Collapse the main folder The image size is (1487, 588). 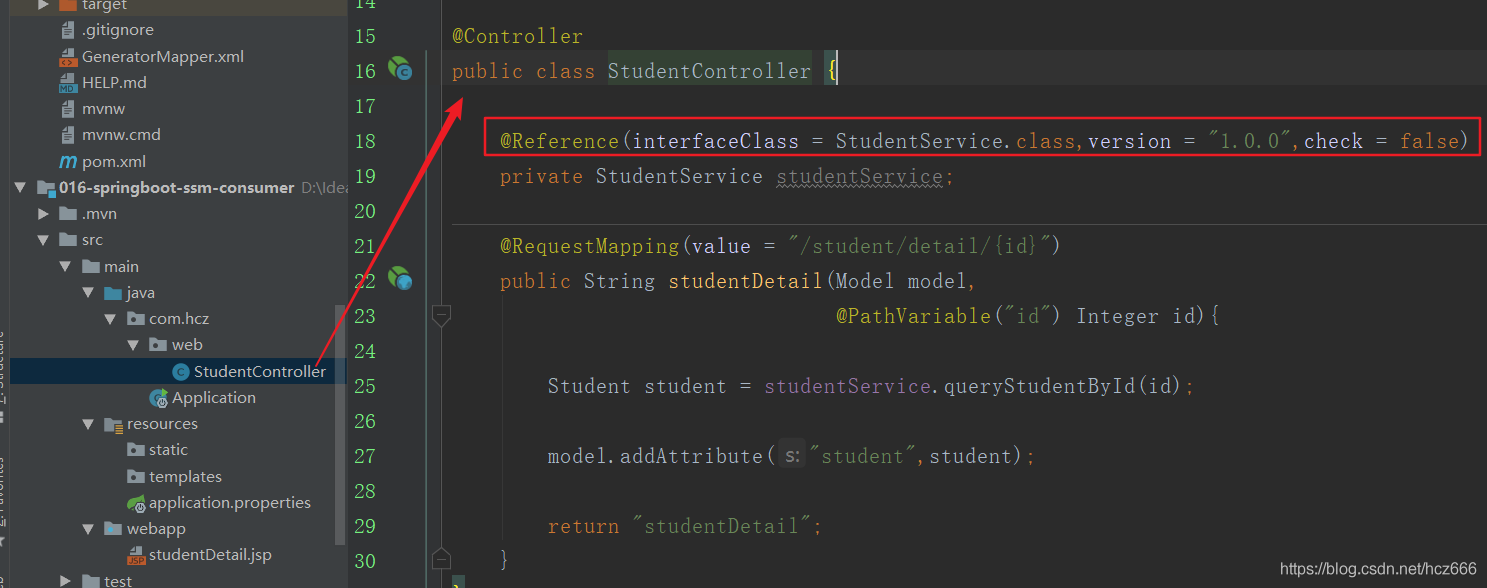[x=65, y=266]
